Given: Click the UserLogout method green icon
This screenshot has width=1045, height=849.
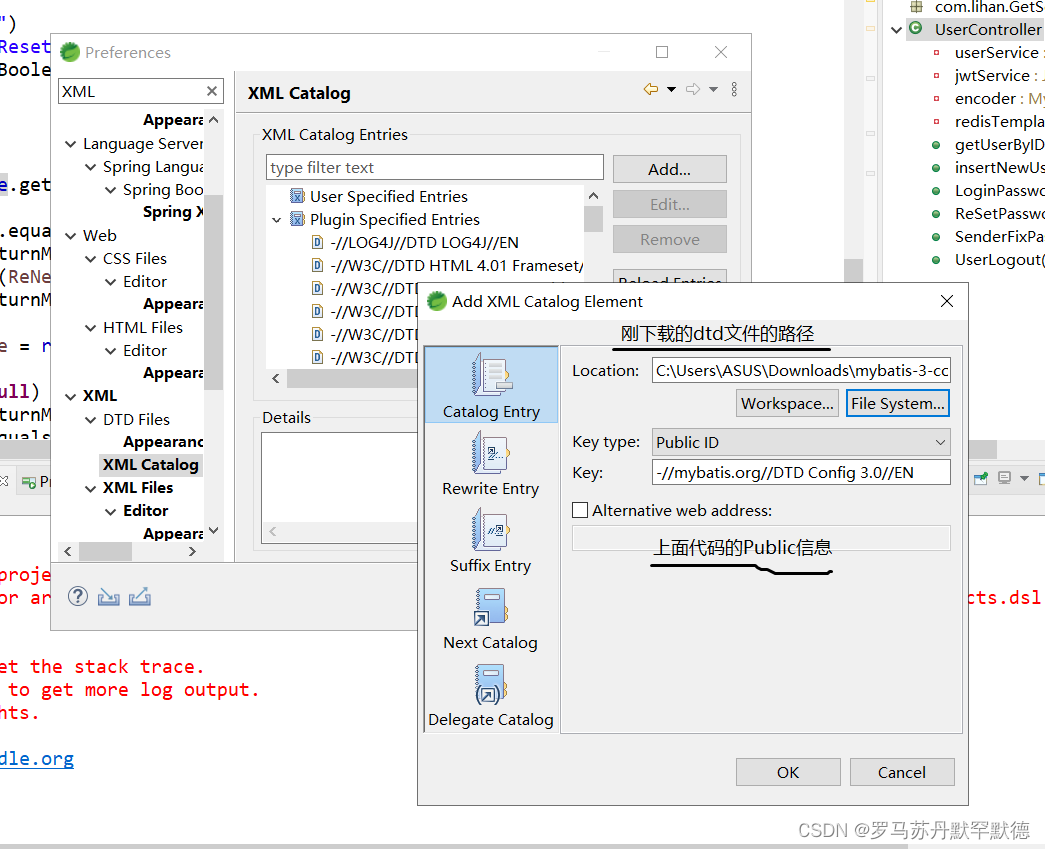Looking at the screenshot, I should [x=936, y=260].
